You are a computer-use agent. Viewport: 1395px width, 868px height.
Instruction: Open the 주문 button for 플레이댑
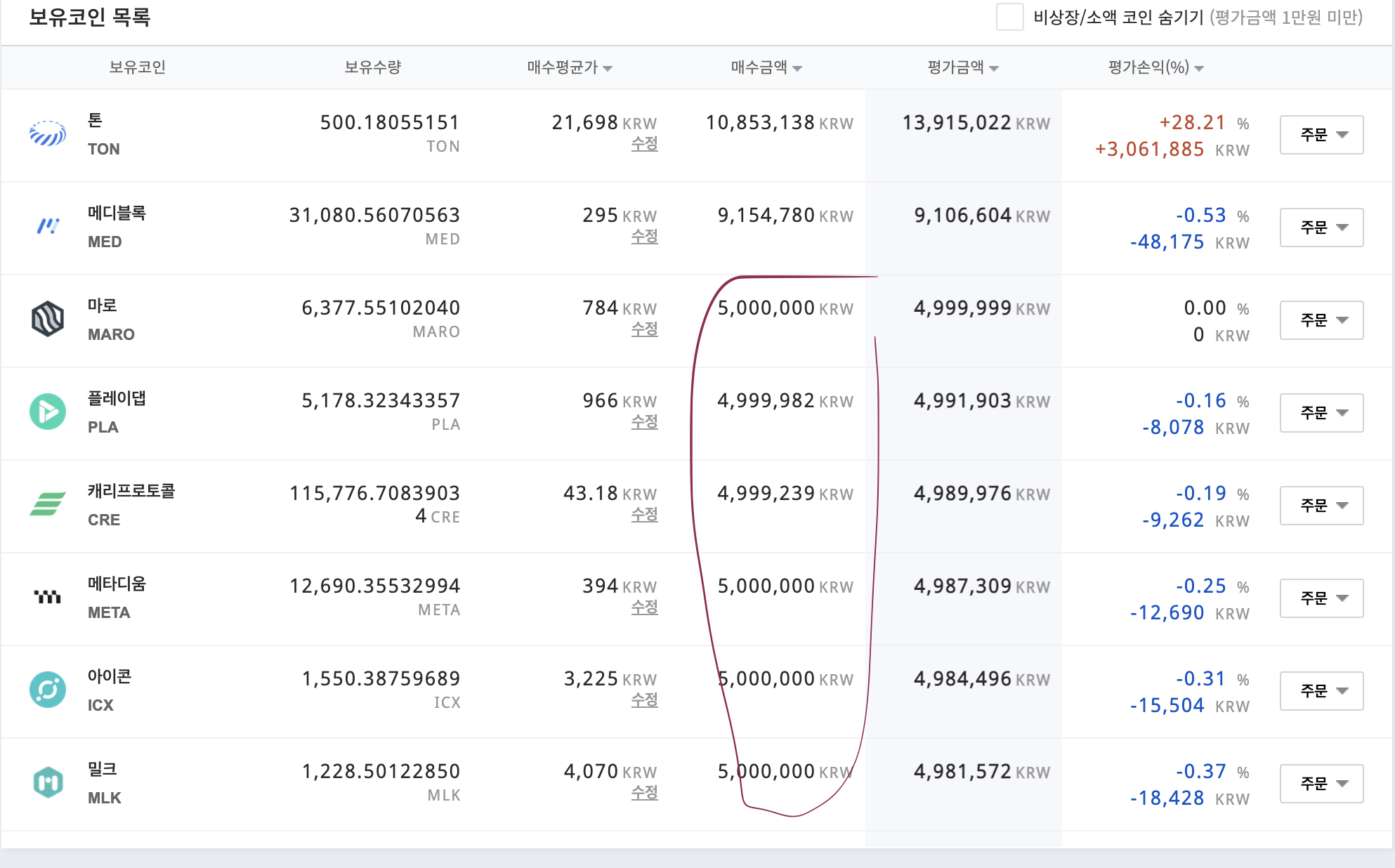point(1321,412)
